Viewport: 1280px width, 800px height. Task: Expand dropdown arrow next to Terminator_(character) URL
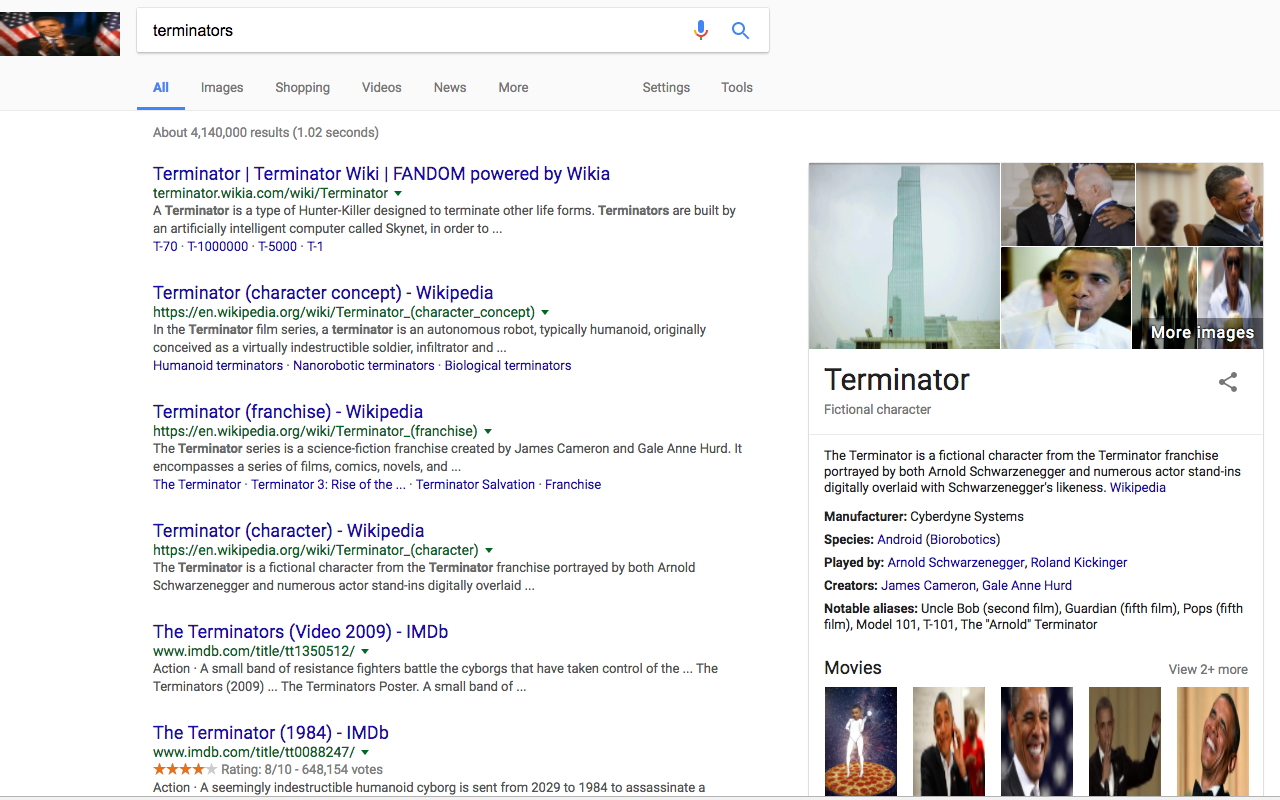pos(489,551)
